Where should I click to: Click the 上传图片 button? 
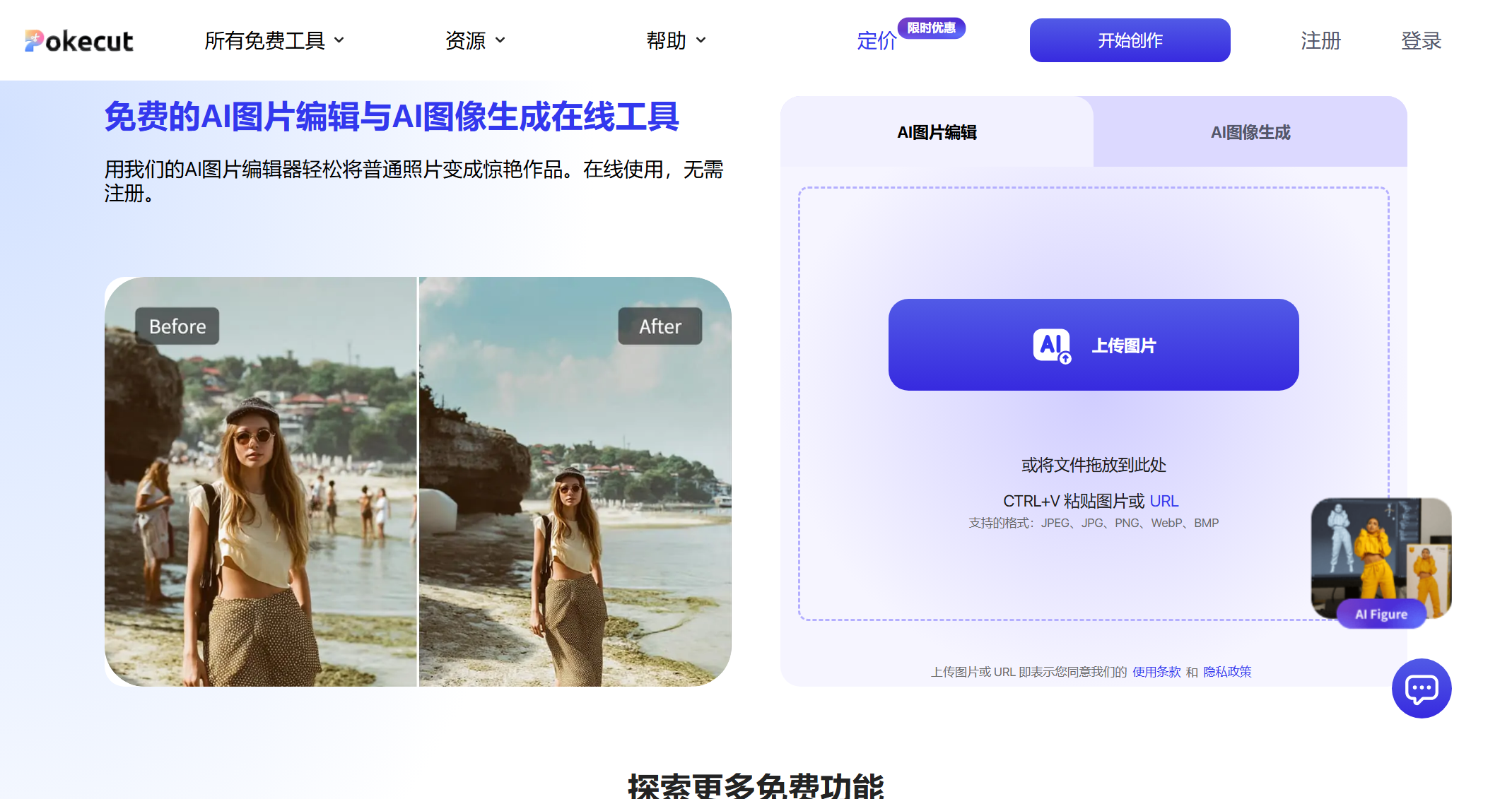click(x=1094, y=345)
